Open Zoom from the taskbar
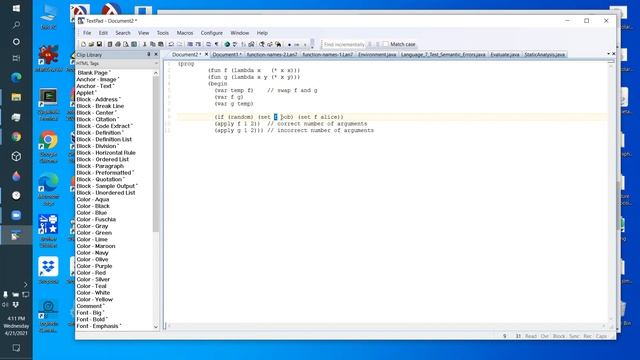Image resolution: width=640 pixels, height=360 pixels. click(x=16, y=216)
